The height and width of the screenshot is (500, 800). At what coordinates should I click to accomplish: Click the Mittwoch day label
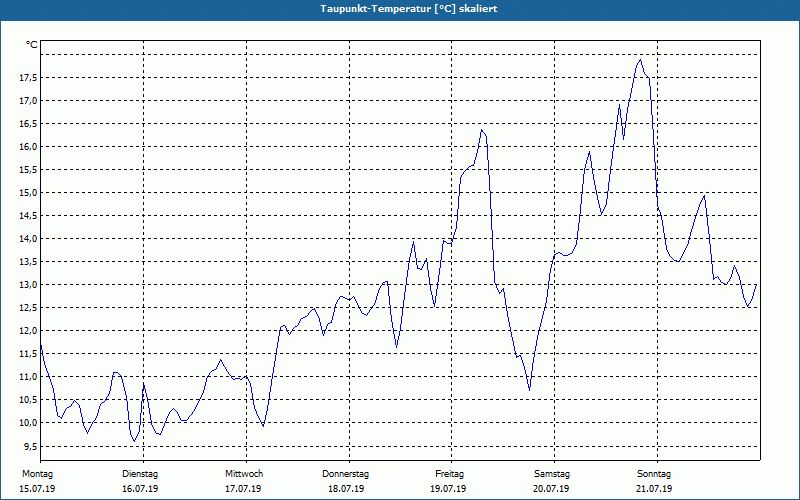pyautogui.click(x=244, y=474)
